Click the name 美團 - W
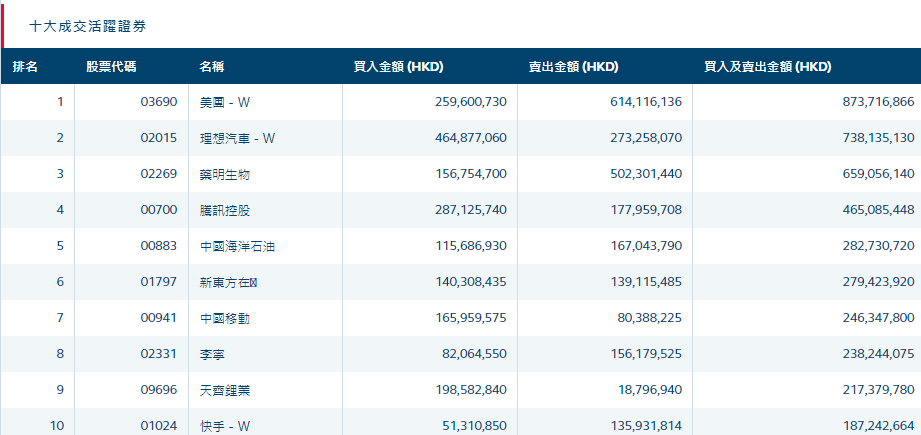This screenshot has height=435, width=921. (x=225, y=102)
